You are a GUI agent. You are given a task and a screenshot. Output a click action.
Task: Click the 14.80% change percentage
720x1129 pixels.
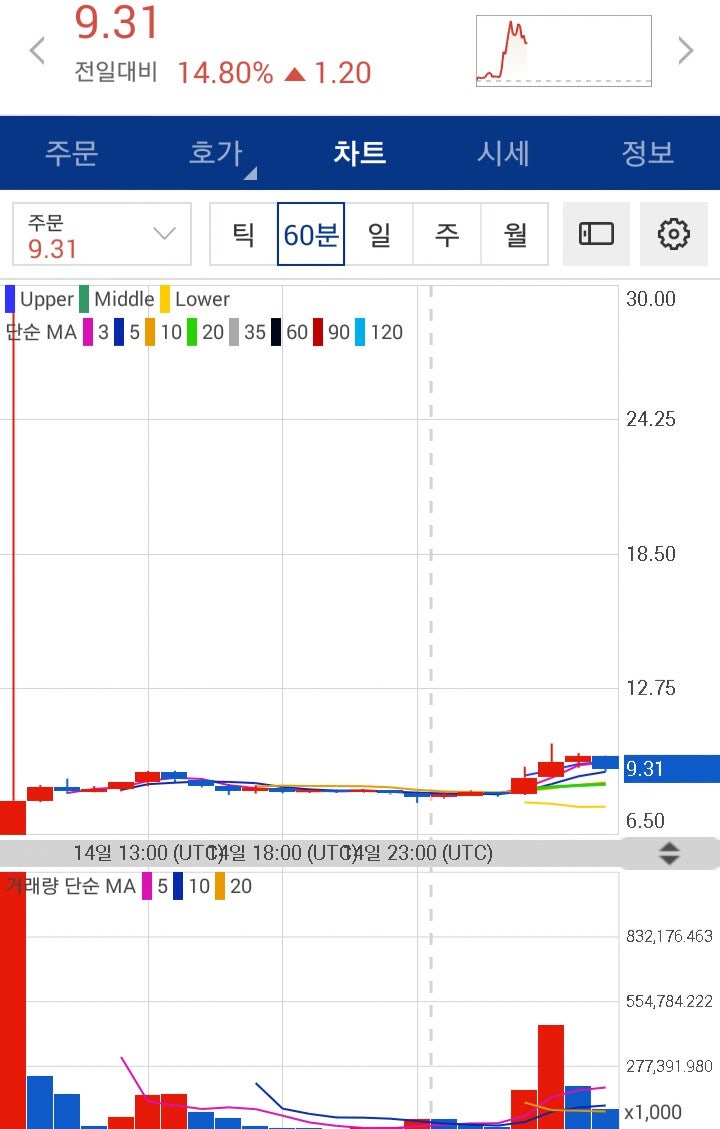tap(225, 73)
